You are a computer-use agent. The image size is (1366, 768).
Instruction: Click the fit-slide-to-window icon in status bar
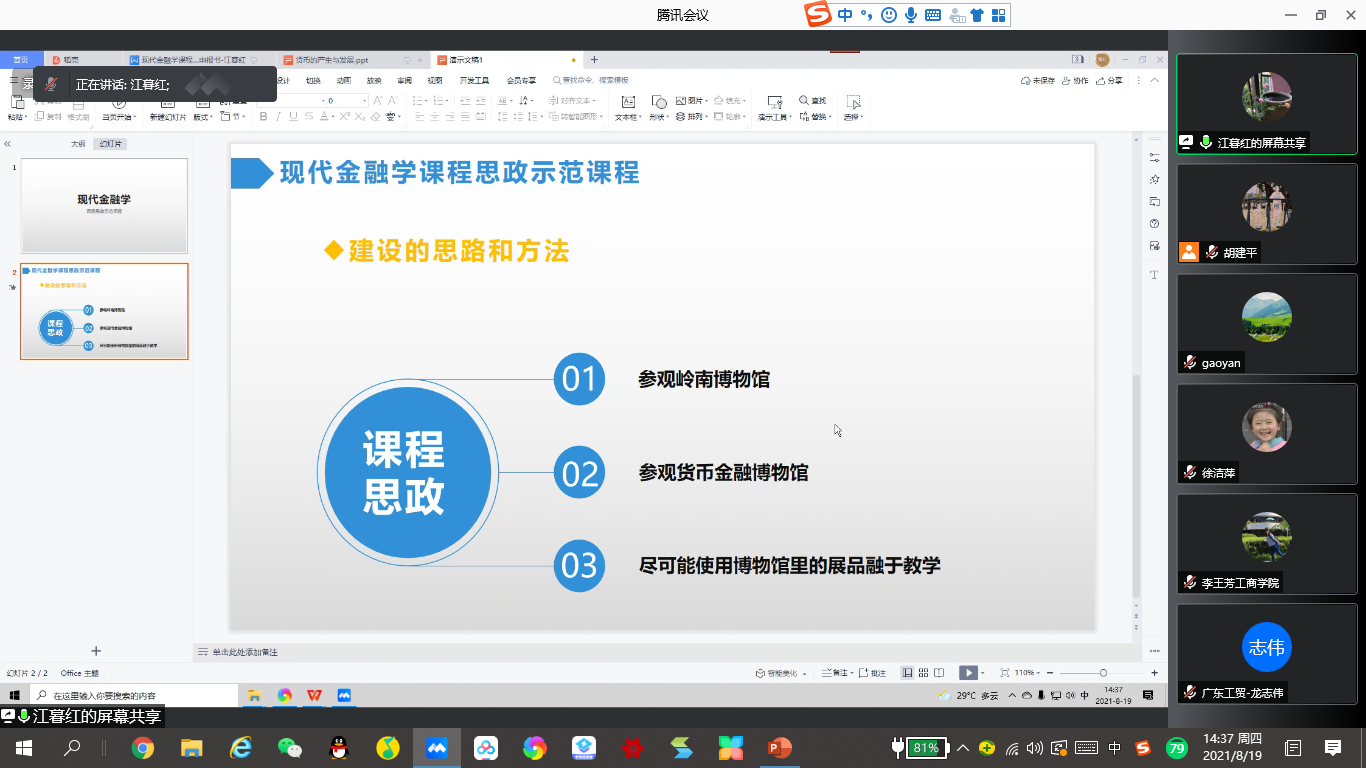point(1004,673)
